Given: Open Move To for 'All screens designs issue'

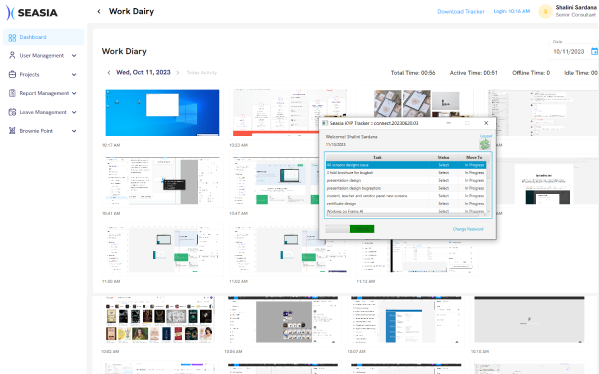Looking at the screenshot, I should tap(474, 165).
